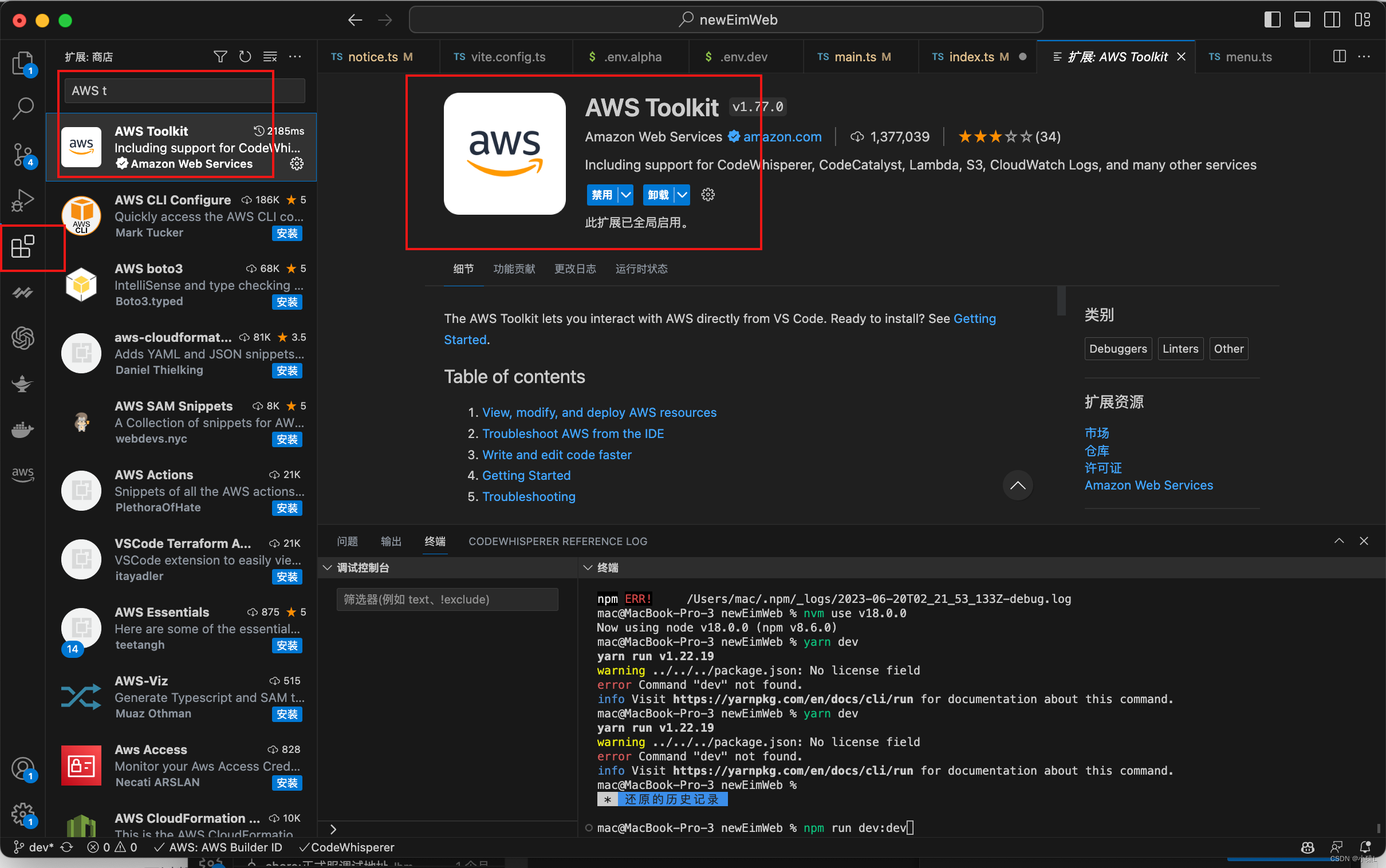Open the Docker view in the activity bar
This screenshot has height=868, width=1386.
[x=23, y=429]
